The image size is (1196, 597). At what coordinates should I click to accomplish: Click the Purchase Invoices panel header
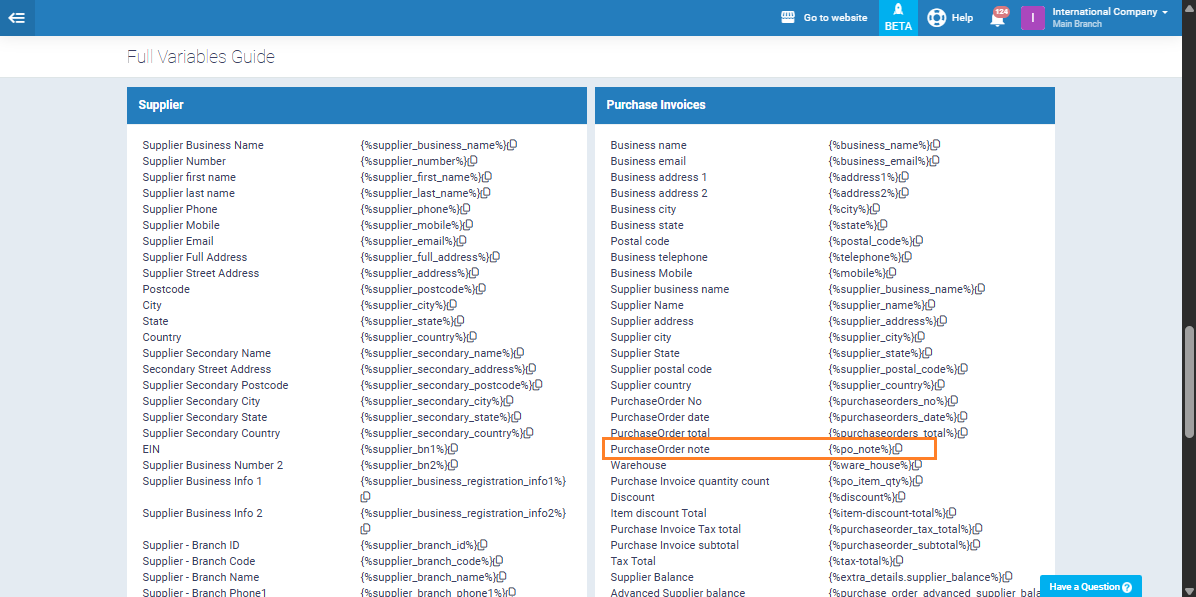click(824, 105)
